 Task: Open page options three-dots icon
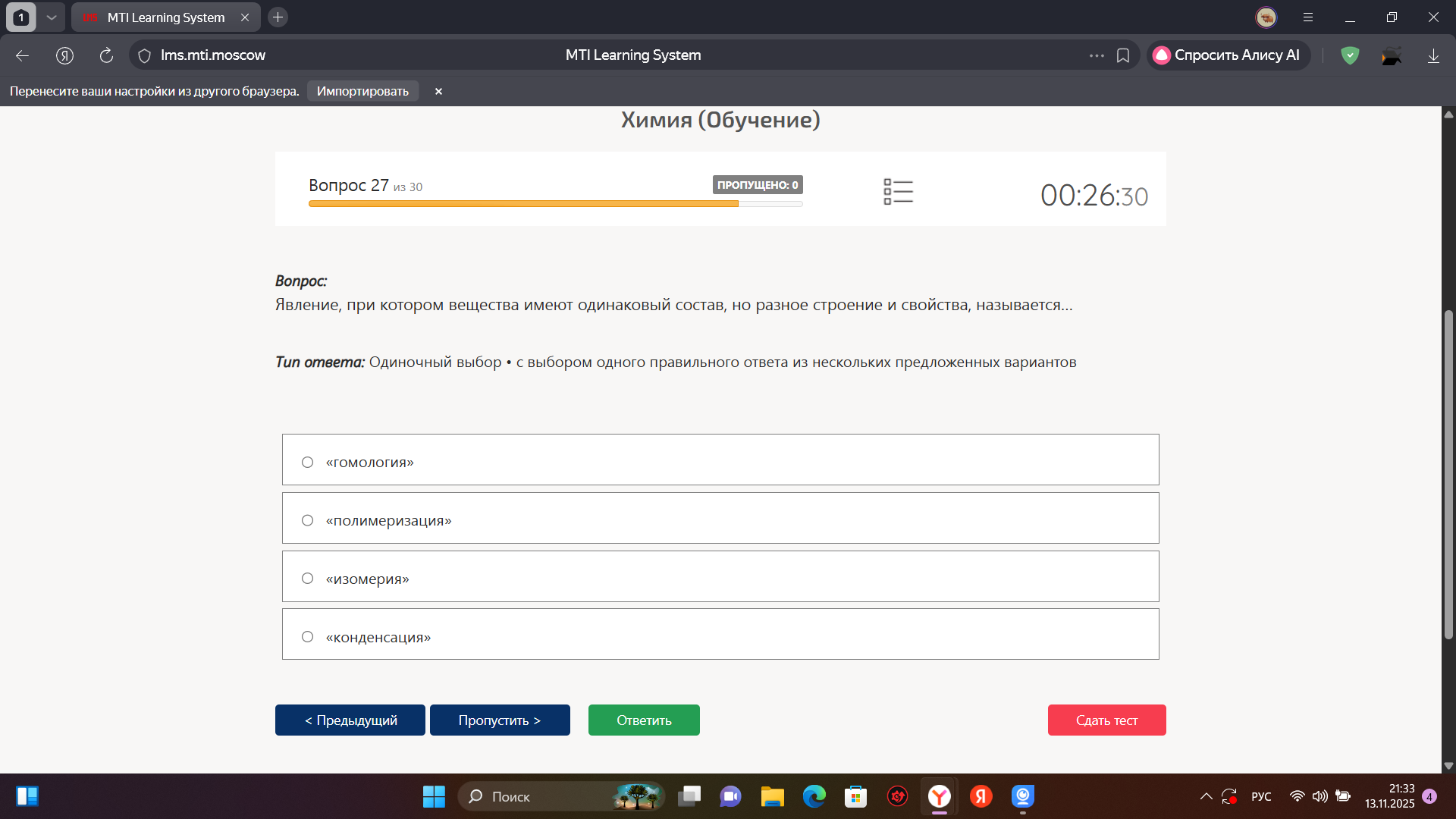coord(1097,55)
